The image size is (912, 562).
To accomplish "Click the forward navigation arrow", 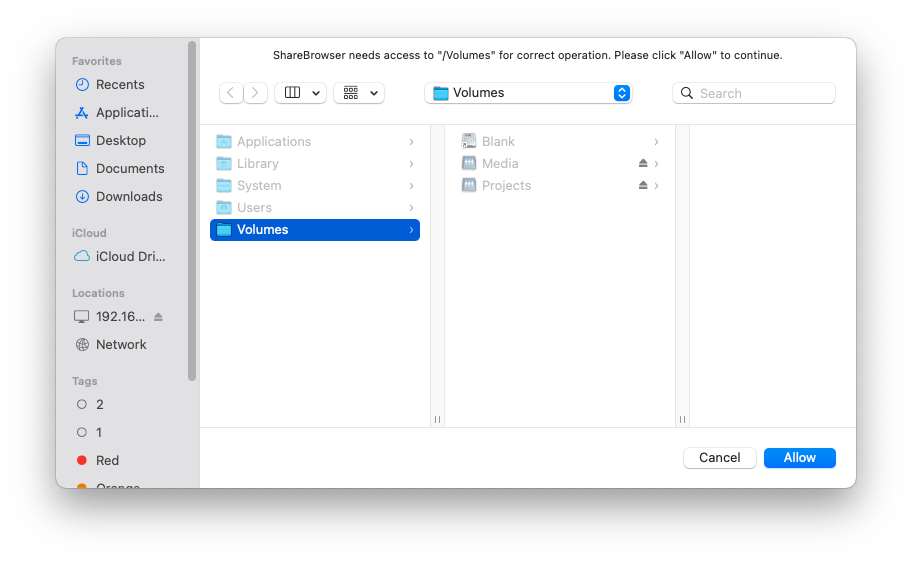I will tap(256, 93).
